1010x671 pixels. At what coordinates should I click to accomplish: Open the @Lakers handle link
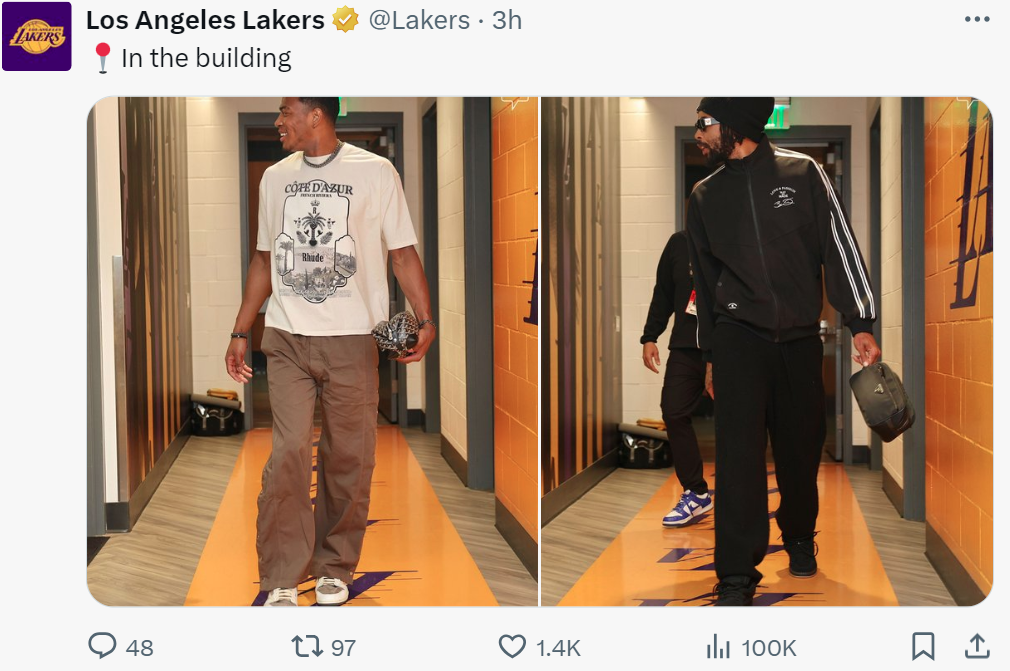[x=419, y=20]
